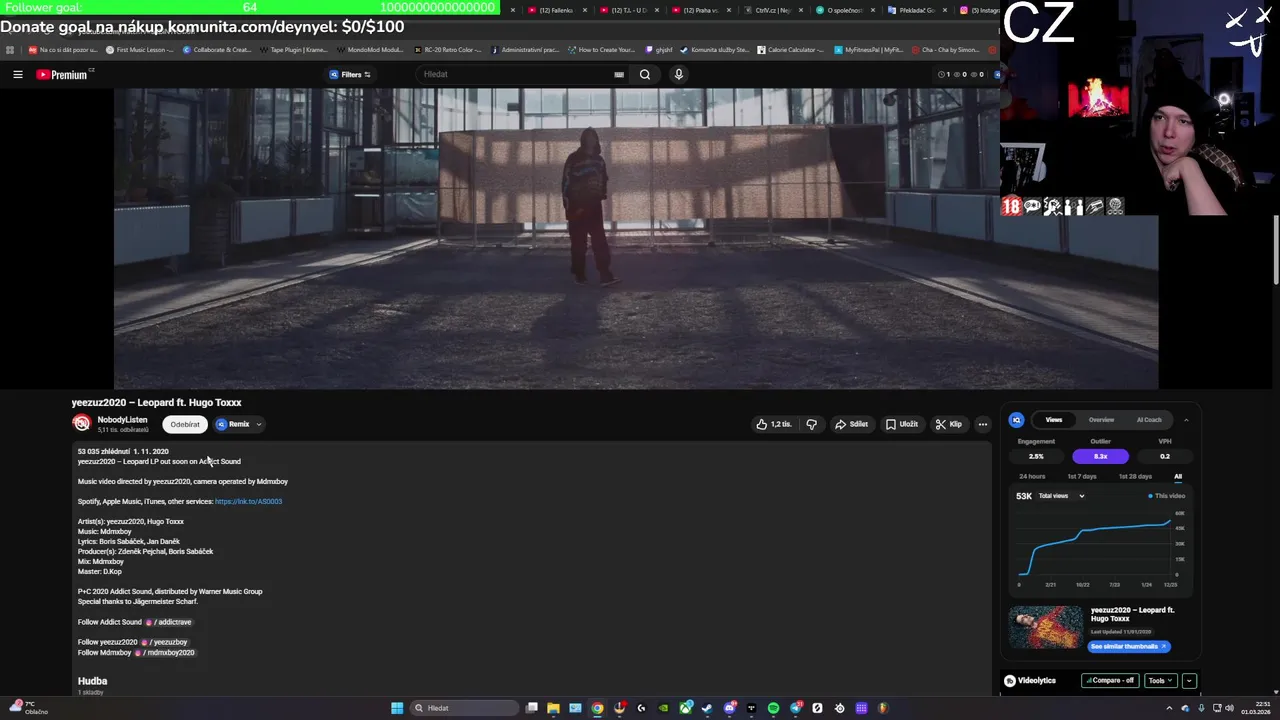The image size is (1280, 720).
Task: Switch to the Překladač Google browser tab
Action: (916, 10)
